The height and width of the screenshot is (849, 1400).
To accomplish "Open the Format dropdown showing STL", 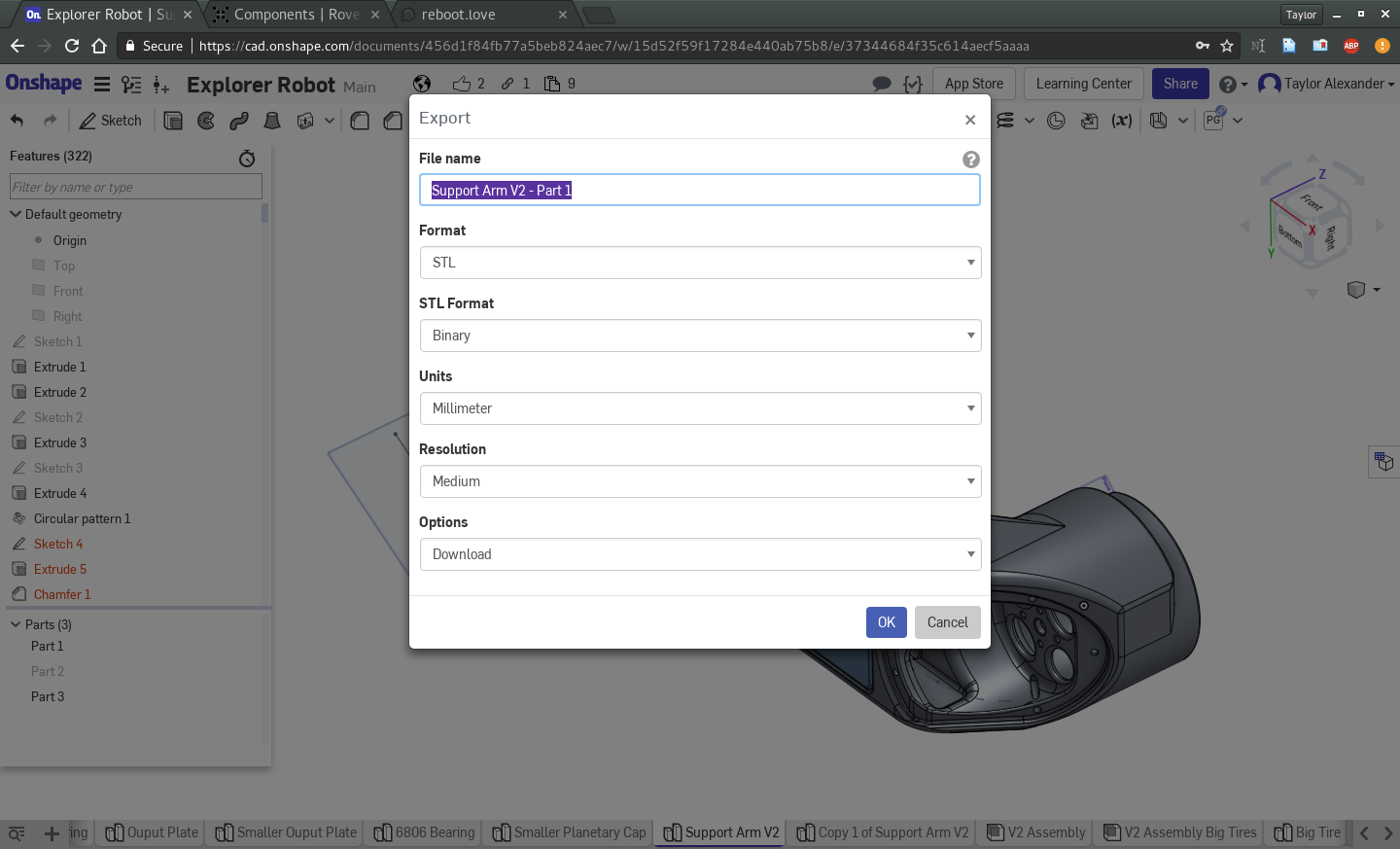I will pyautogui.click(x=699, y=263).
